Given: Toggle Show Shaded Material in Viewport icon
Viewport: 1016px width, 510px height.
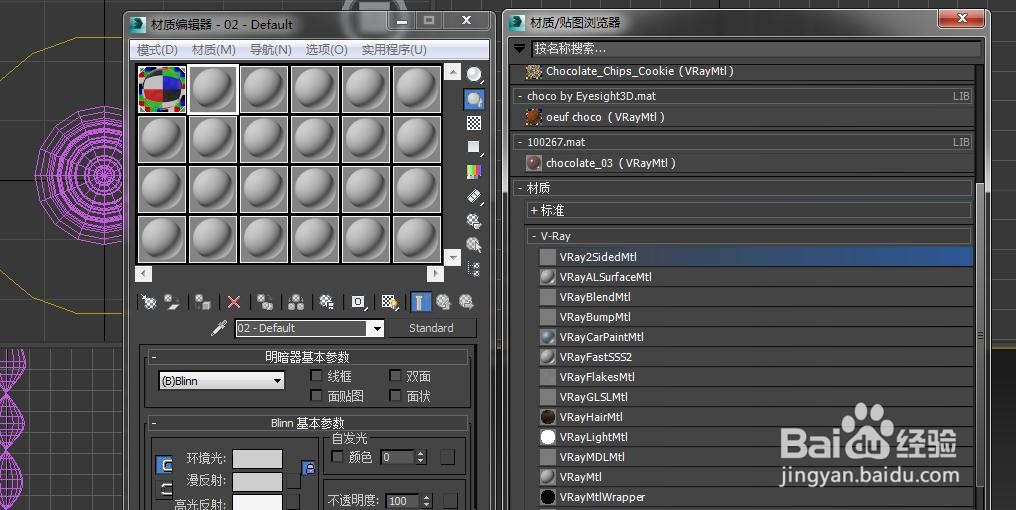Looking at the screenshot, I should [x=389, y=302].
